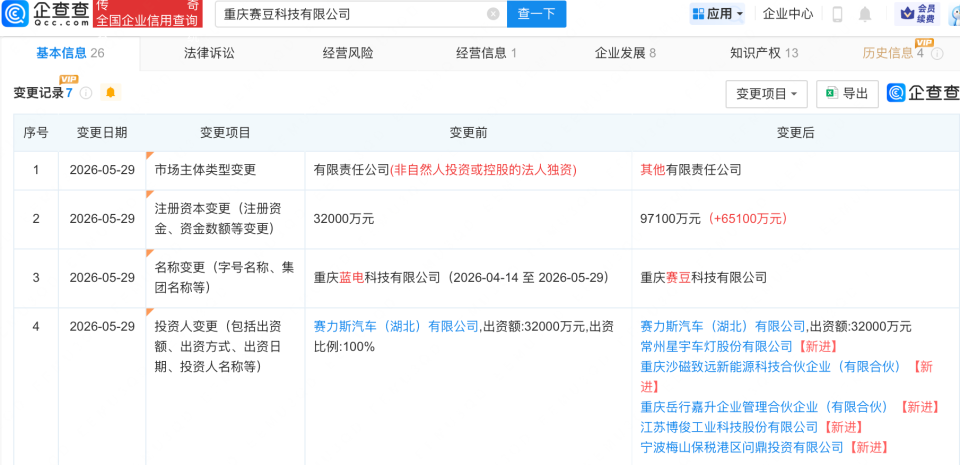Switch to 法律诉讼 tab
The height and width of the screenshot is (465, 960).
point(209,53)
